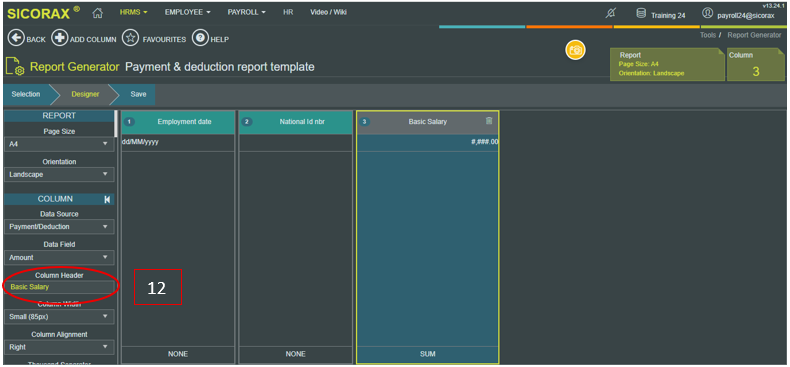Viewport: 790px width, 367px height.
Task: Click the Report Generator document icon
Action: coord(15,67)
